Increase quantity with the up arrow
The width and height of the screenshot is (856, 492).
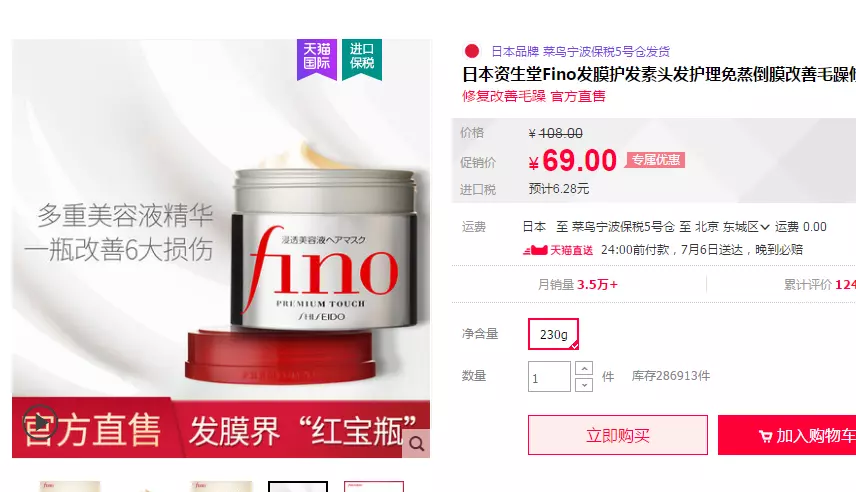point(584,368)
